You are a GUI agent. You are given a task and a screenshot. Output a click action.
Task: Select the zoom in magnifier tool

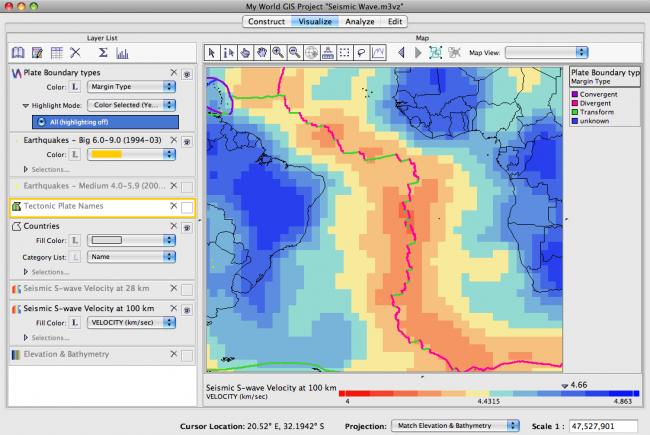coord(279,52)
